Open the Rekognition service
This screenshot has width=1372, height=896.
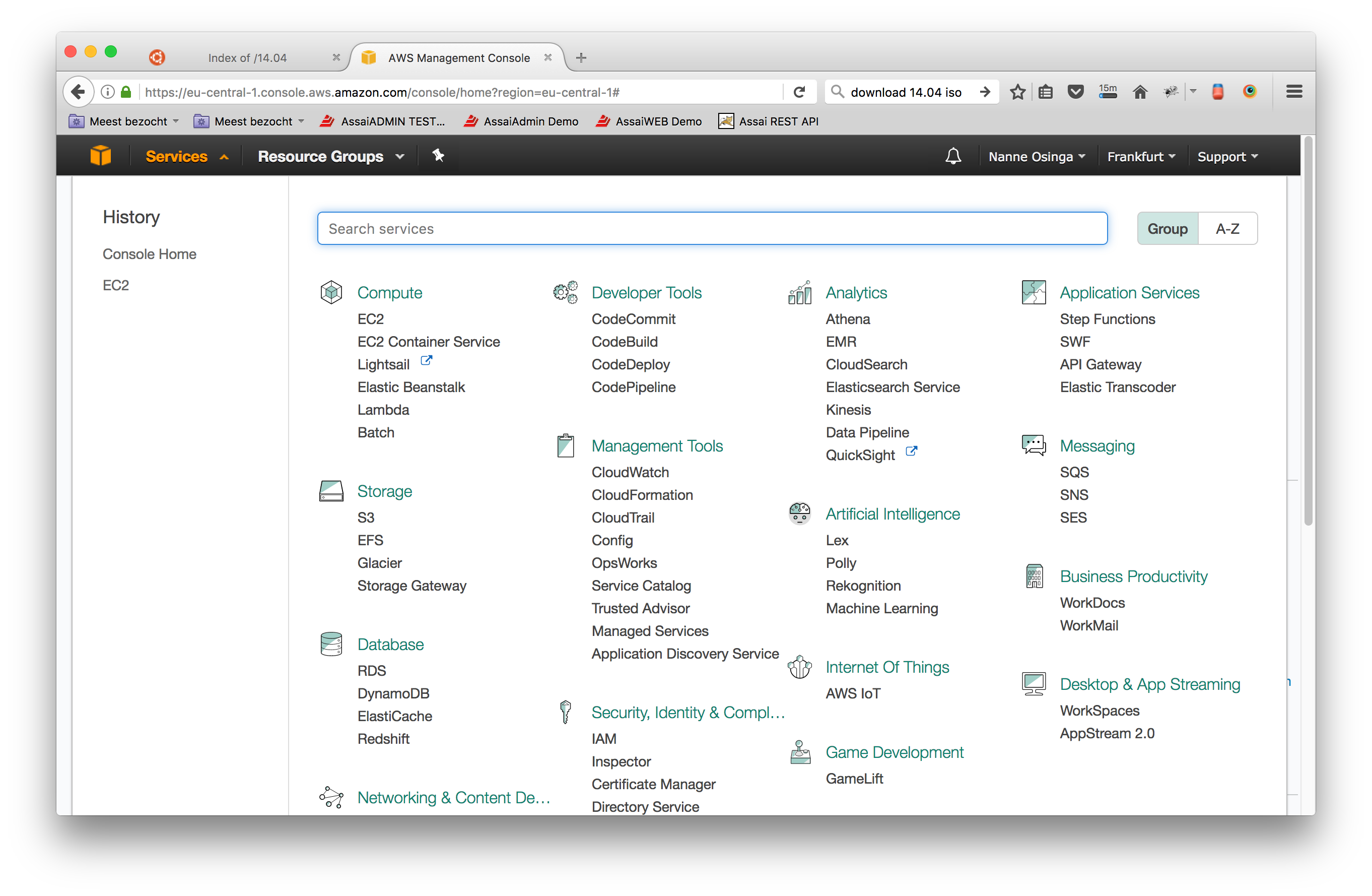point(863,586)
